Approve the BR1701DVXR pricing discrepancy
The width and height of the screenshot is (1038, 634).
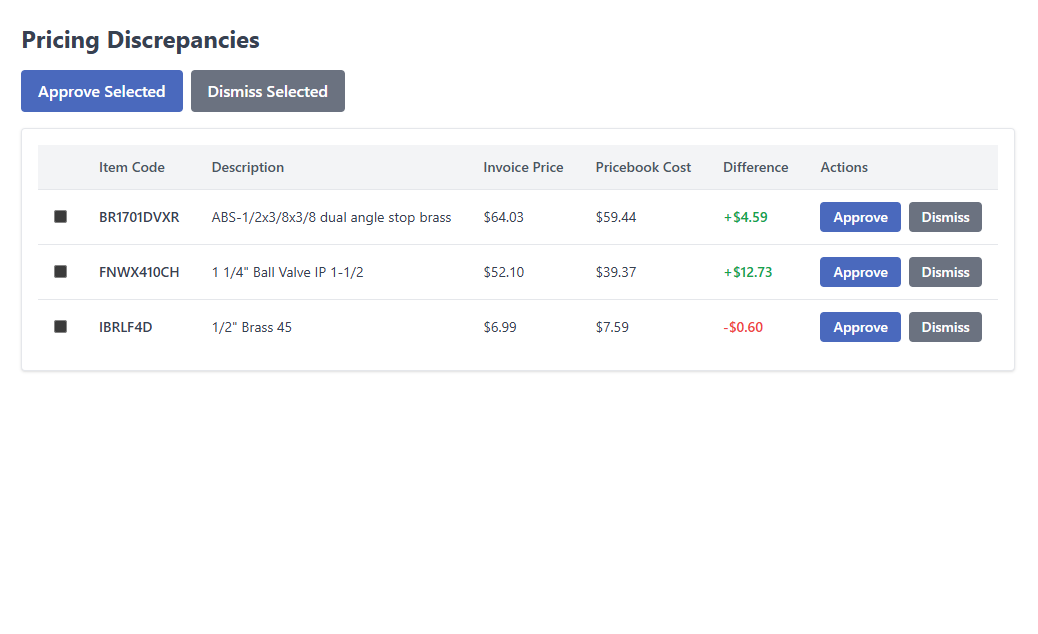[860, 217]
